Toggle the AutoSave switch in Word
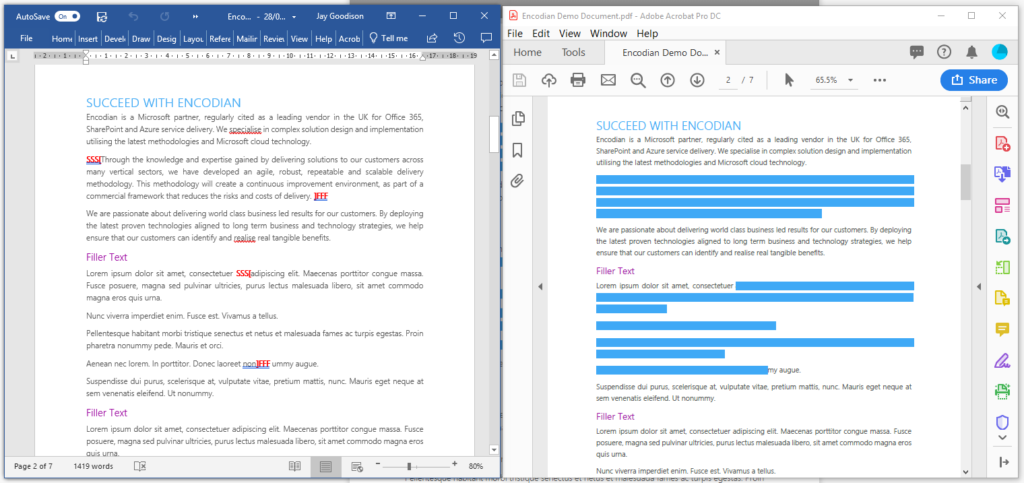The image size is (1024, 483). pyautogui.click(x=67, y=16)
